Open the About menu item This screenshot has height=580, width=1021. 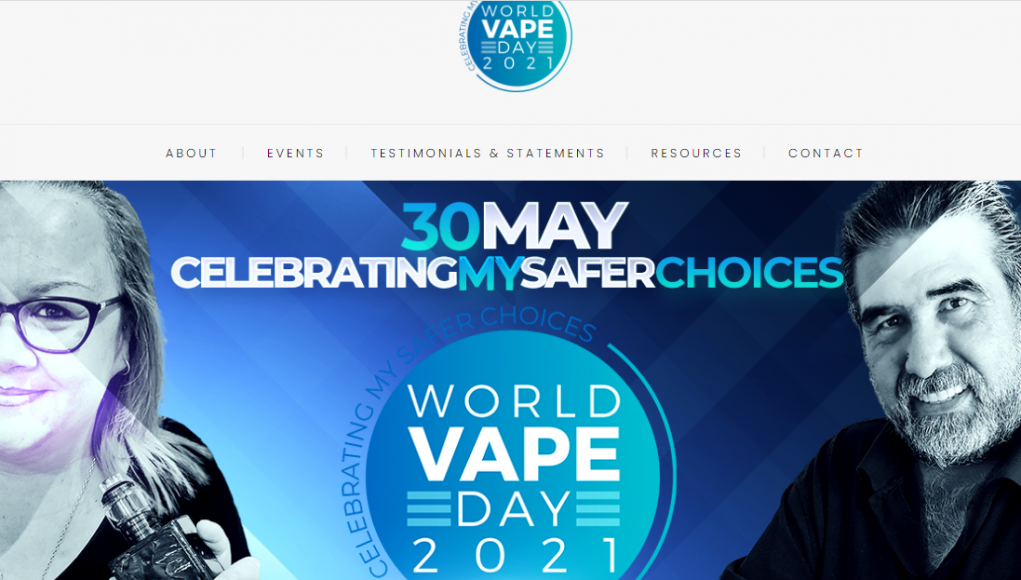191,154
